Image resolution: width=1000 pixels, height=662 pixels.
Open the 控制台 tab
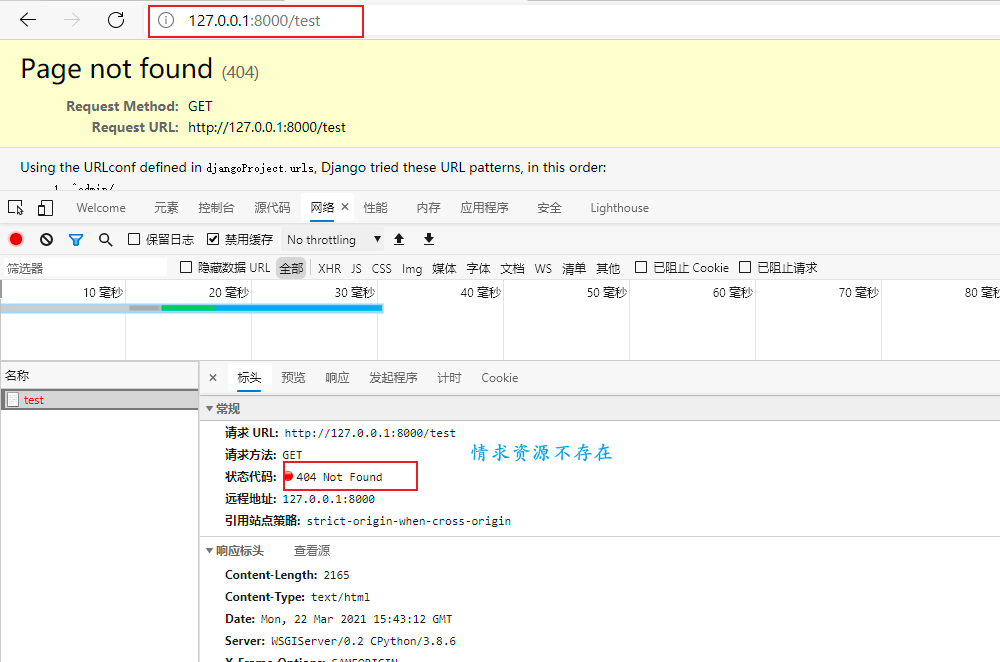pyautogui.click(x=216, y=208)
